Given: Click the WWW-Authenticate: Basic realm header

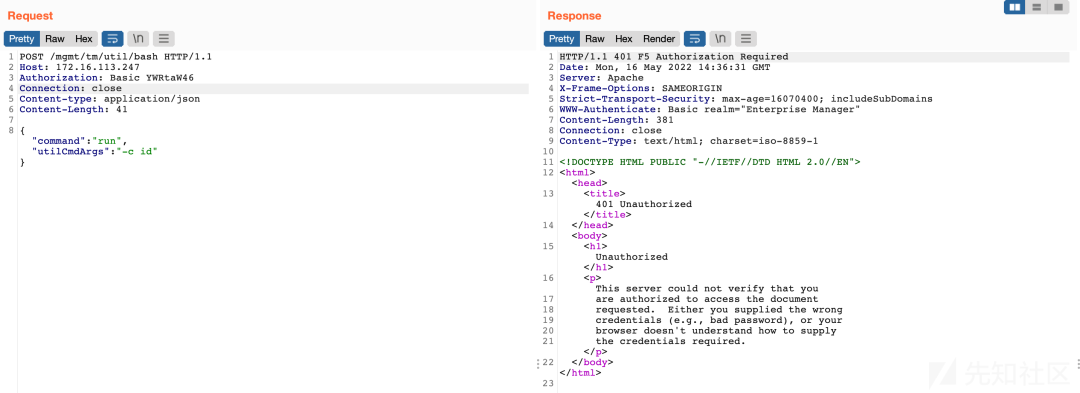Looking at the screenshot, I should click(x=710, y=109).
